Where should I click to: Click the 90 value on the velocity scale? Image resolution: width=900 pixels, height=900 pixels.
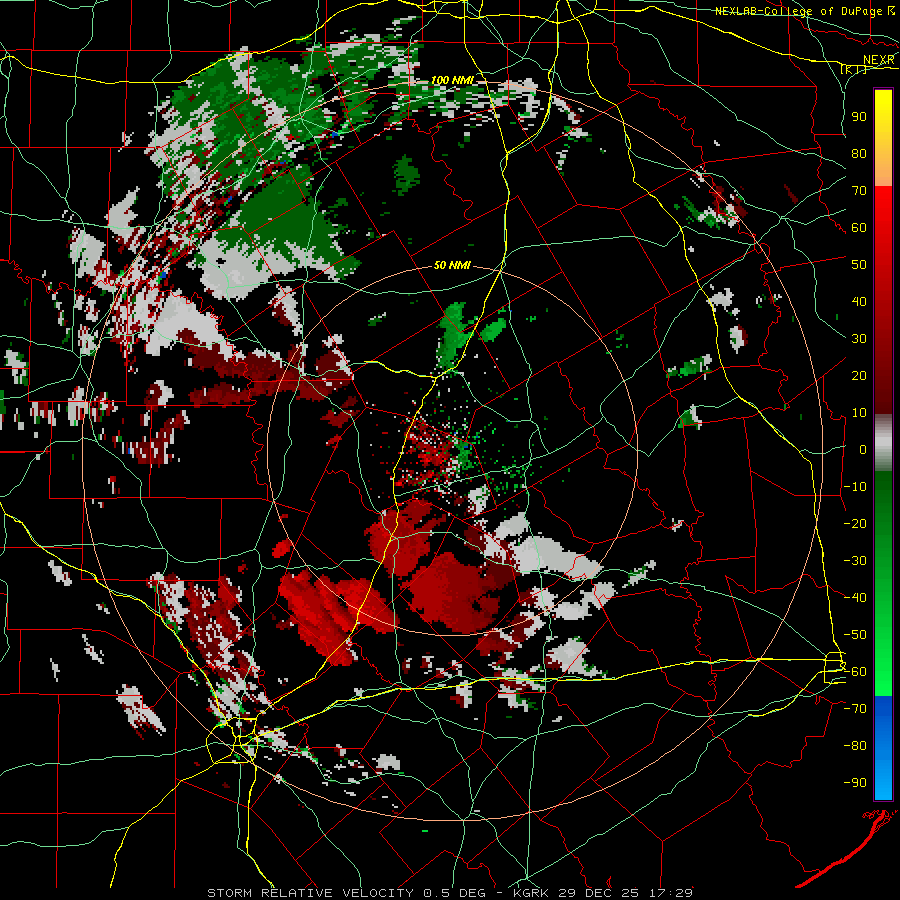859,117
